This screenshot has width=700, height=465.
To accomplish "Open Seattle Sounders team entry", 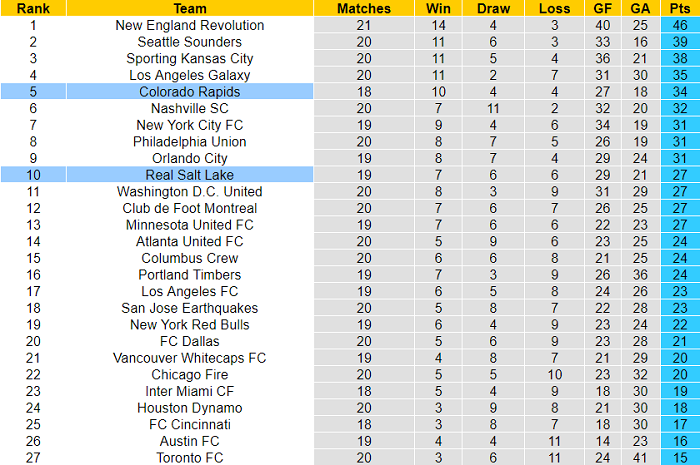I will pyautogui.click(x=190, y=42).
